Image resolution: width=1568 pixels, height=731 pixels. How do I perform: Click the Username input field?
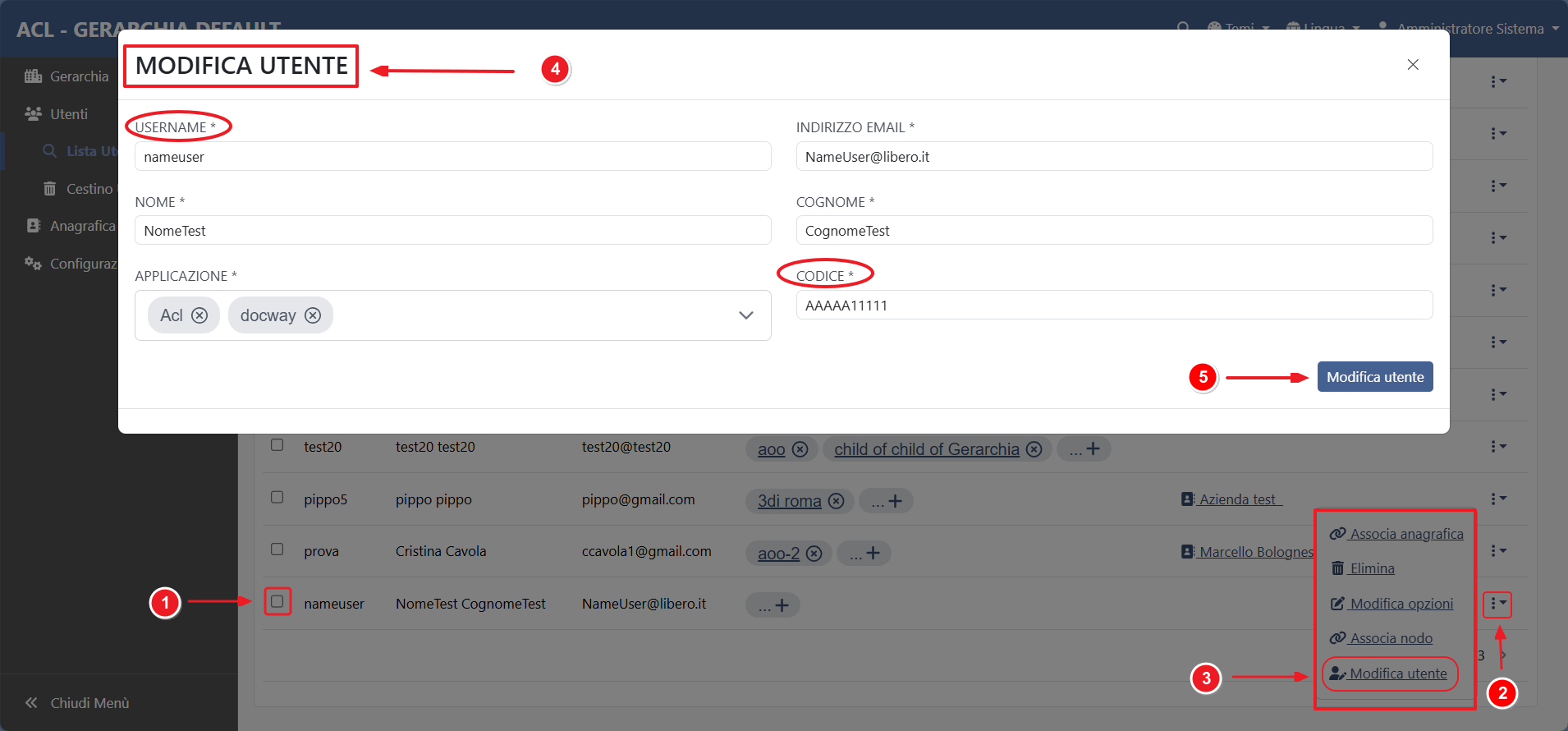(x=452, y=157)
